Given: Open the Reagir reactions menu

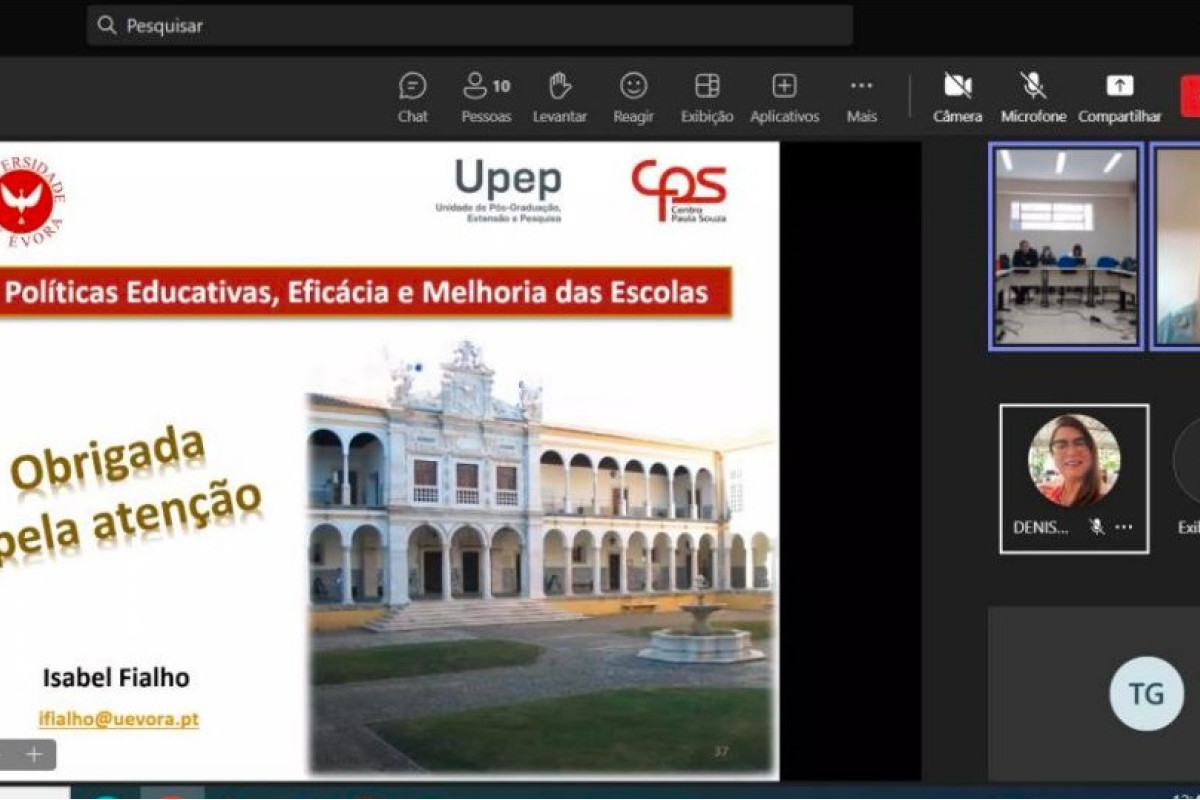Looking at the screenshot, I should click(633, 97).
